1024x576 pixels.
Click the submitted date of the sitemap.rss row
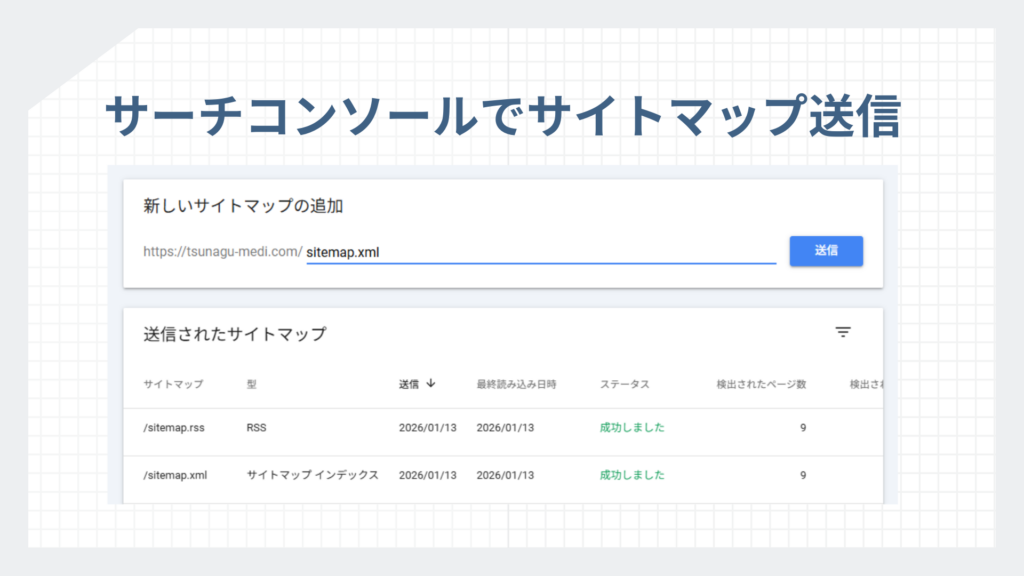point(427,428)
